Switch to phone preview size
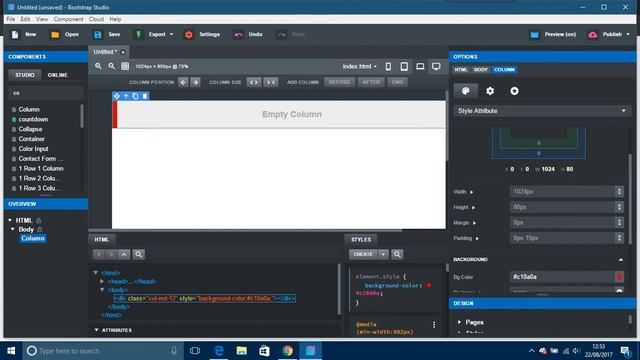This screenshot has width=640, height=360. click(x=388, y=66)
